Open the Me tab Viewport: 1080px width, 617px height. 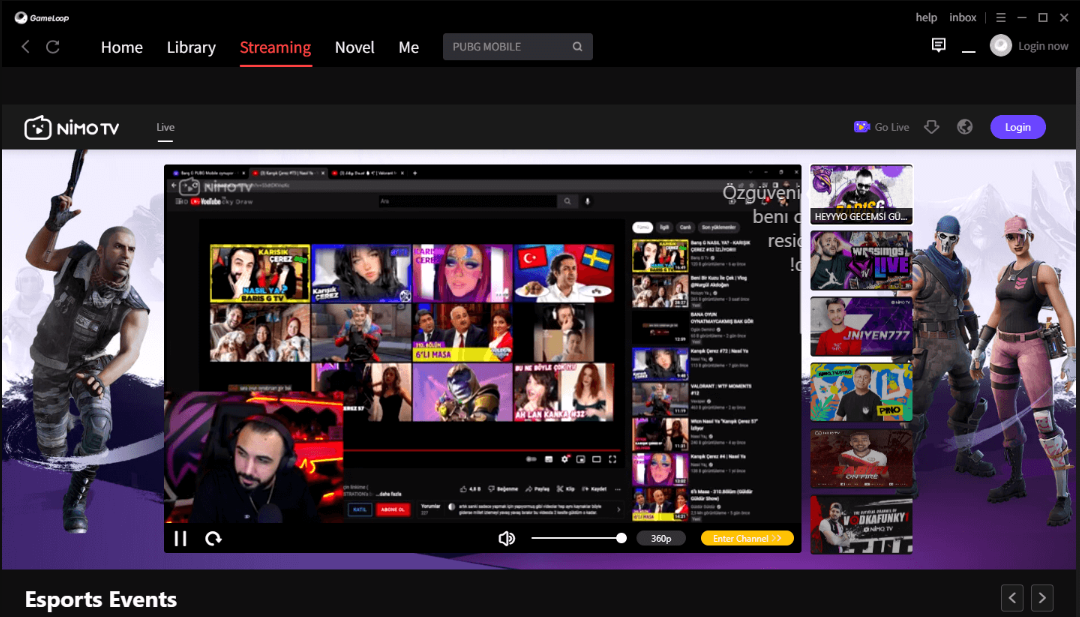408,47
